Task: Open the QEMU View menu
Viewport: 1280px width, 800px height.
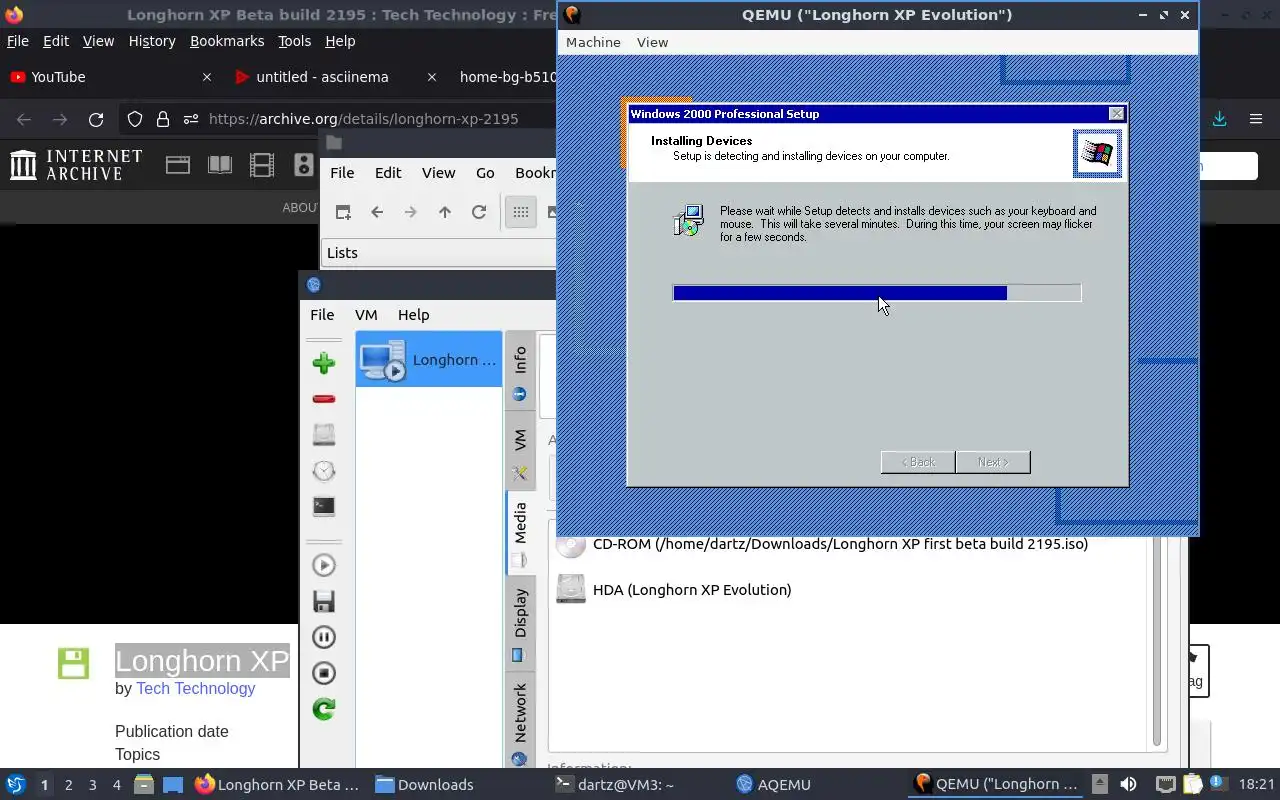Action: (652, 42)
